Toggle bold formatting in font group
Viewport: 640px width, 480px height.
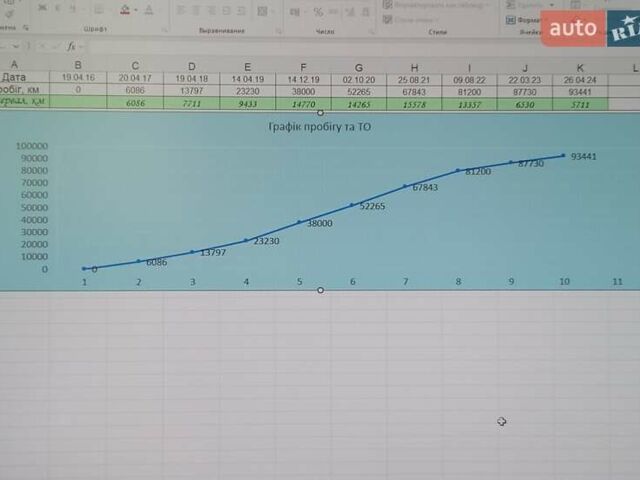[42, 8]
